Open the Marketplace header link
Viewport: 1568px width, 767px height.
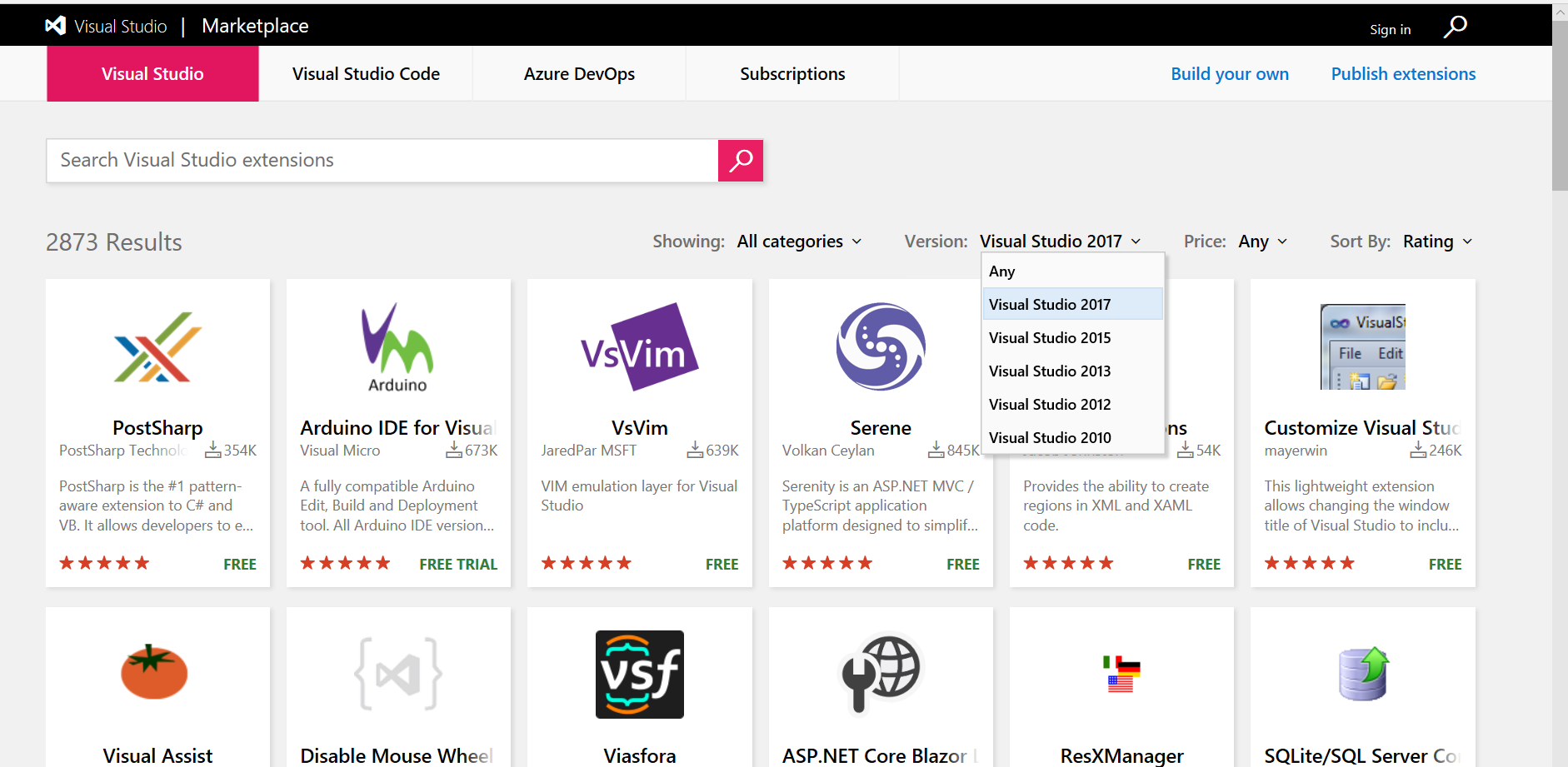pyautogui.click(x=255, y=26)
